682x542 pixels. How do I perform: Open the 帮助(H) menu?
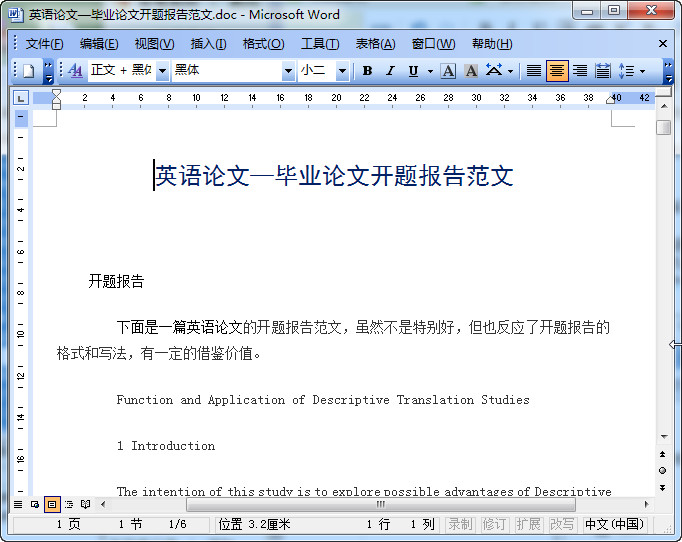[x=492, y=44]
